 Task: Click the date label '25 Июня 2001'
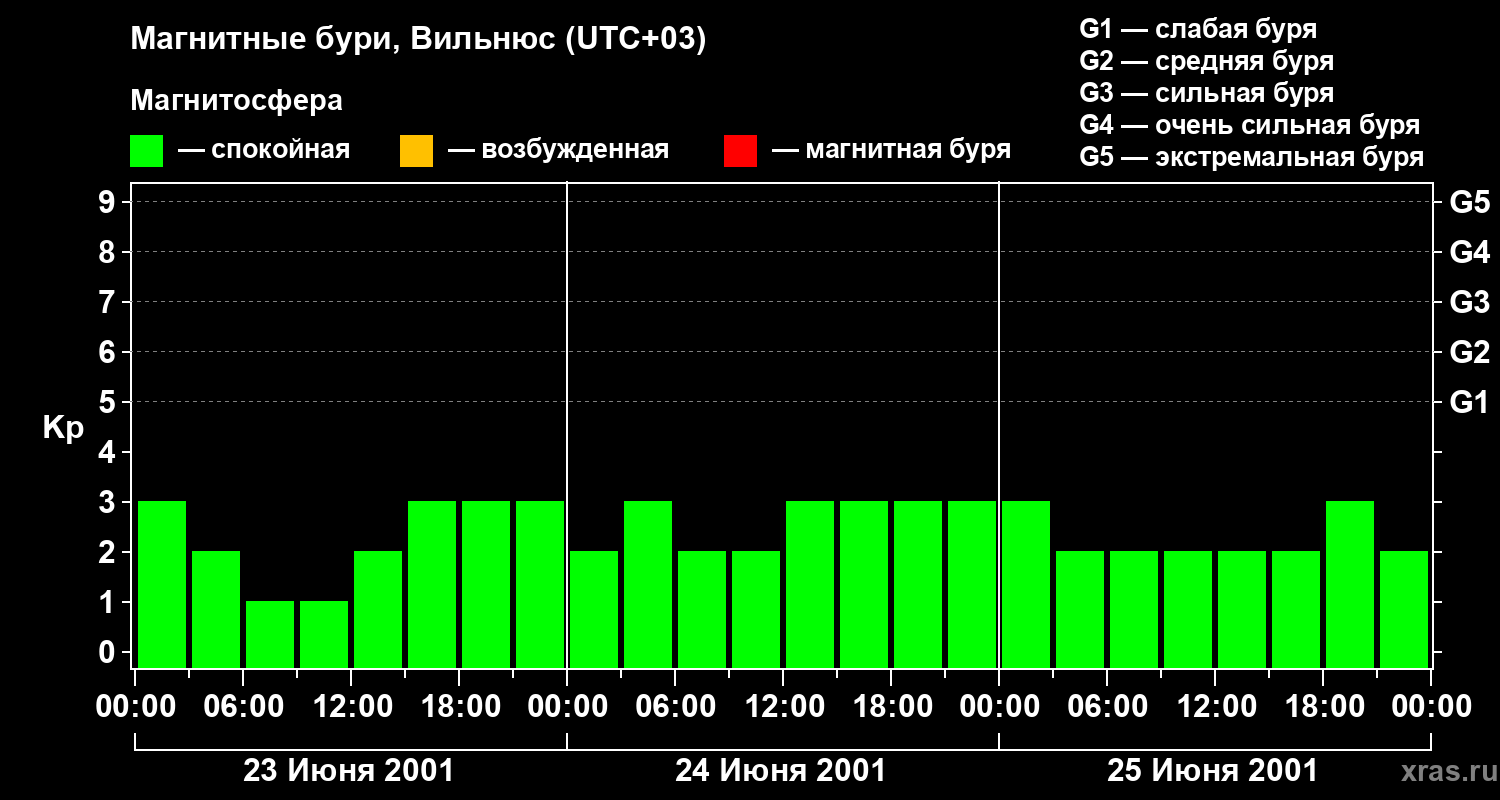pos(1213,771)
